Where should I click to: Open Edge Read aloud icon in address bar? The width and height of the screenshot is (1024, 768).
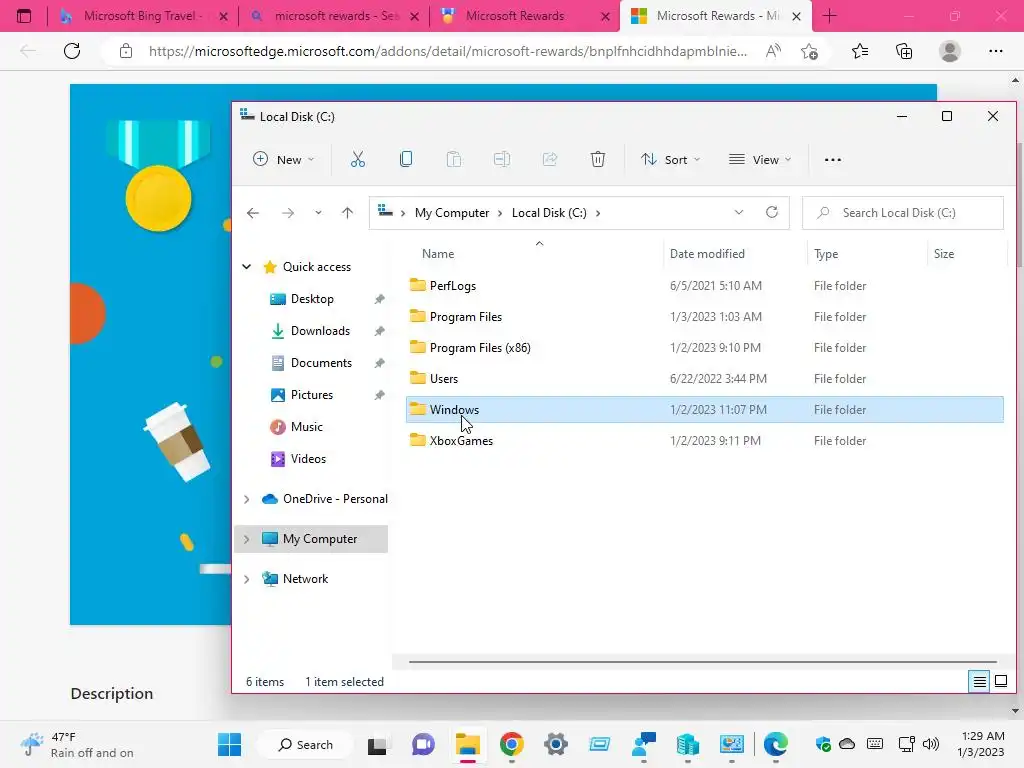click(x=773, y=51)
